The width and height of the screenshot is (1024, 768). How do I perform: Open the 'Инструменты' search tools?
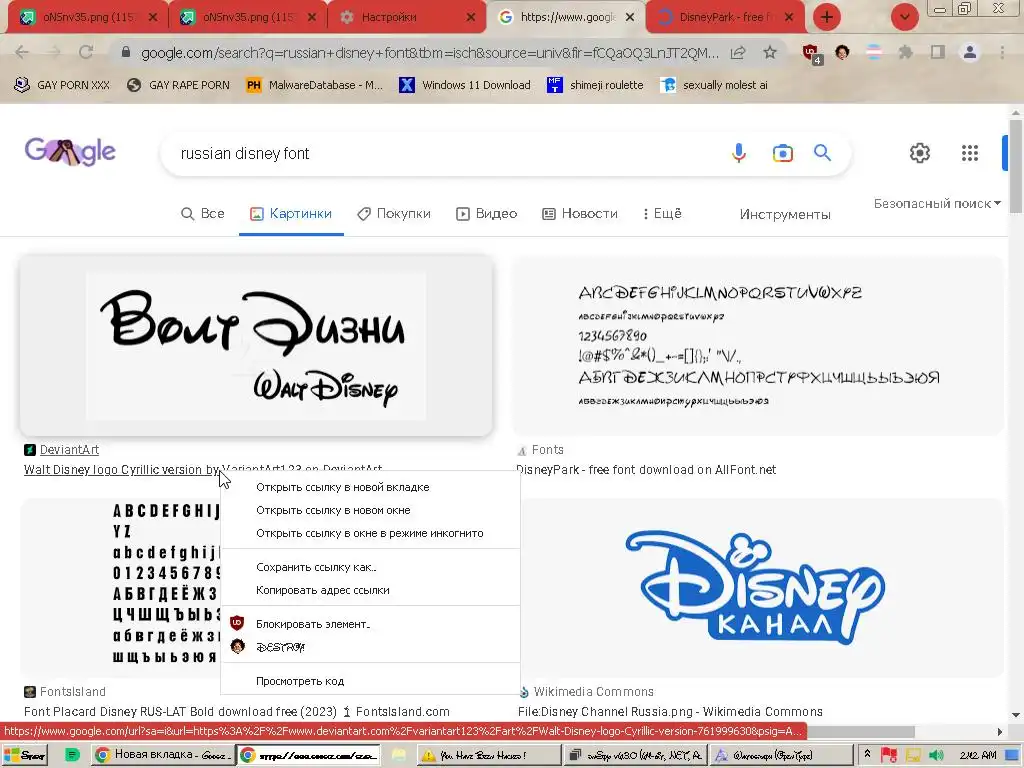[x=785, y=214]
